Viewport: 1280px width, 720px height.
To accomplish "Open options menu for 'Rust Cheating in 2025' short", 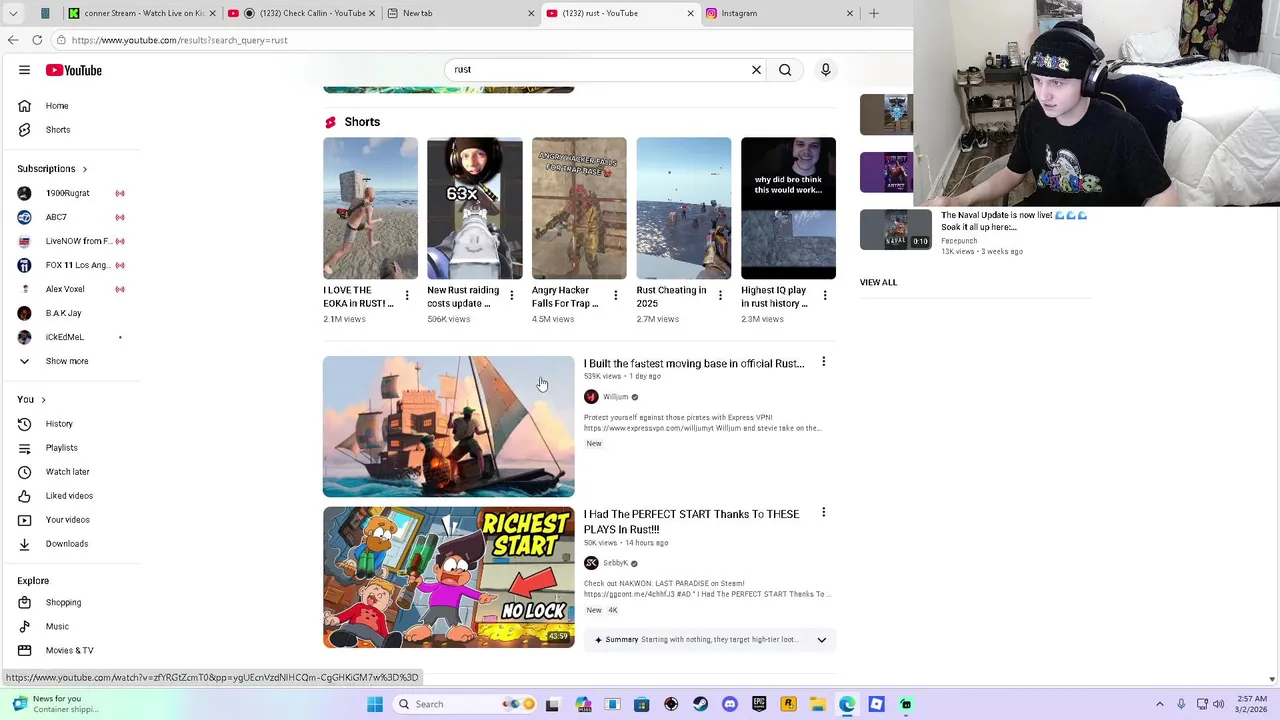I will click(x=720, y=295).
